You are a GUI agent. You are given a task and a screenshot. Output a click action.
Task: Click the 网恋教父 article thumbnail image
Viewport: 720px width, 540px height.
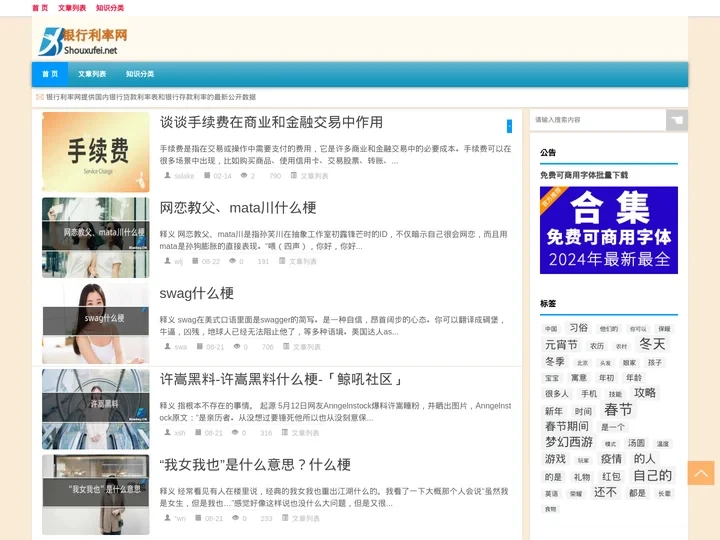click(96, 237)
